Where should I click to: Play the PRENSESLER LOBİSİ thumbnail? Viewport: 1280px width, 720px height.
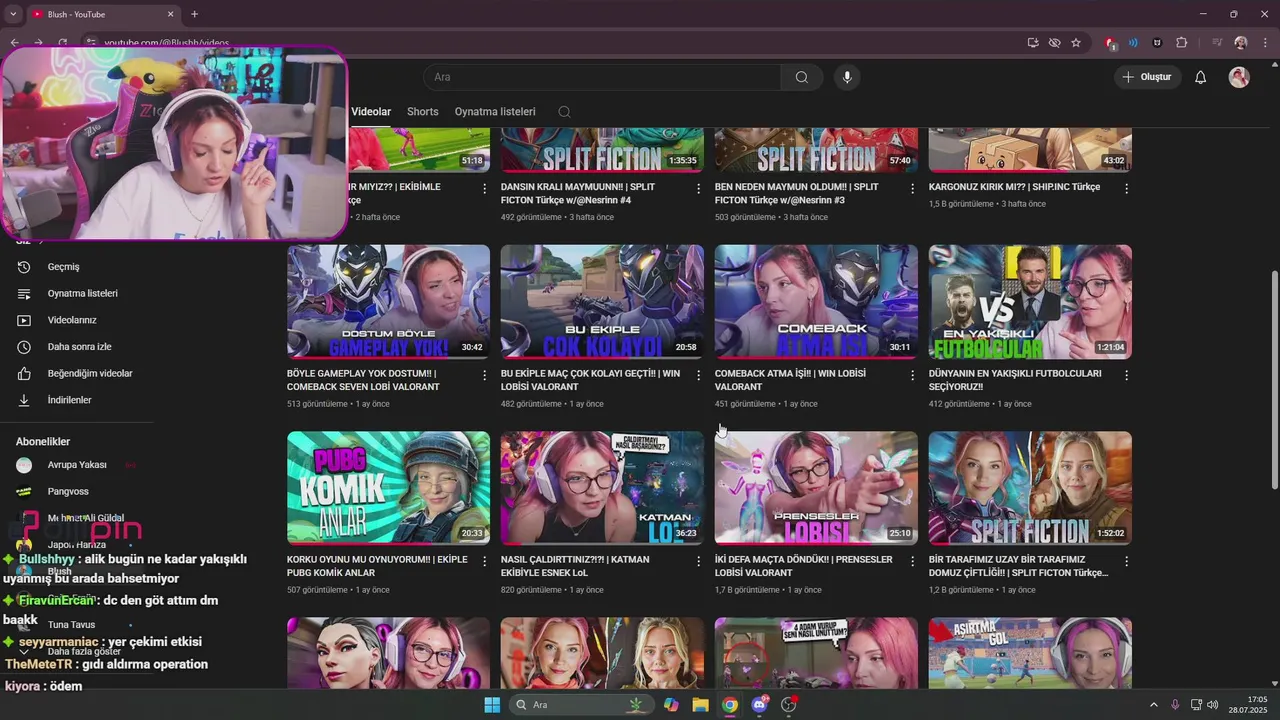[816, 488]
